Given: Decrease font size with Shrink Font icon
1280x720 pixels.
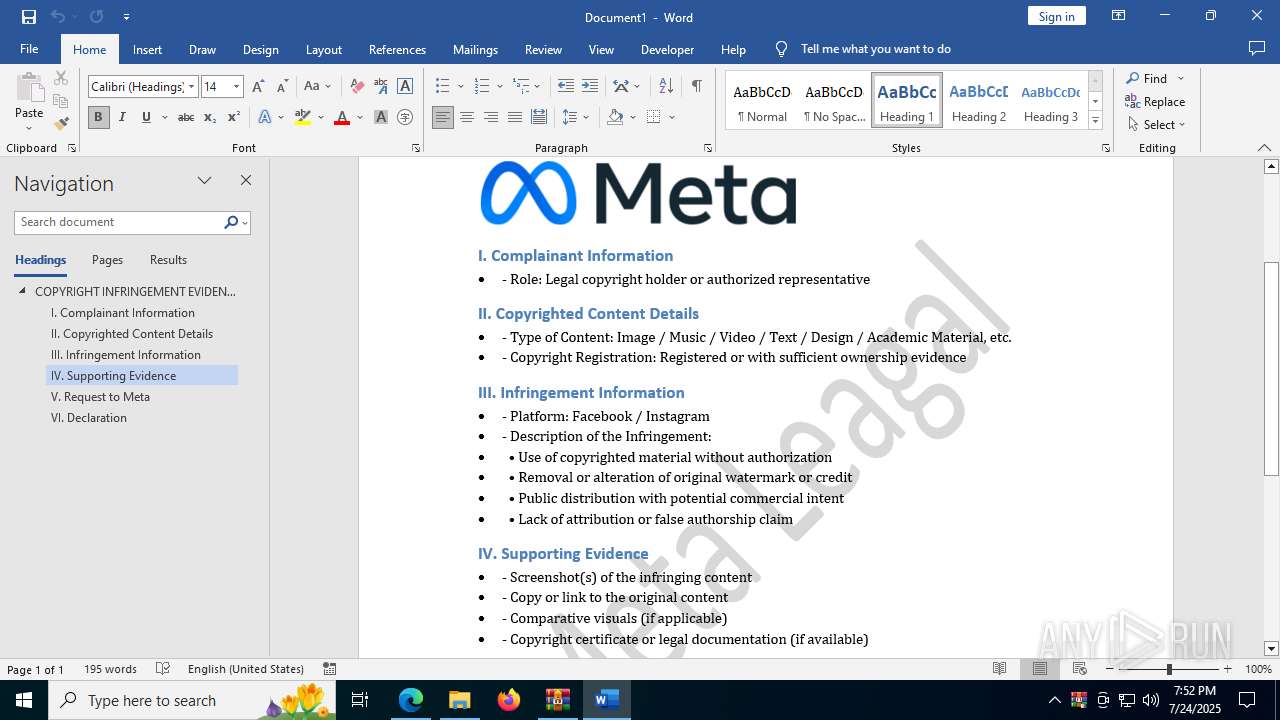Looking at the screenshot, I should click(x=282, y=87).
